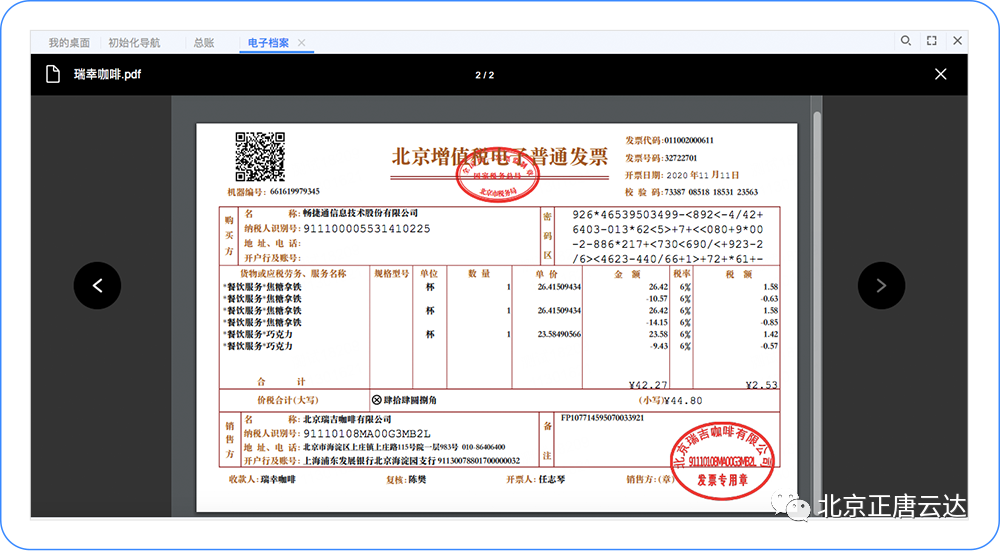Click the PDF document file icon
Image resolution: width=1000 pixels, height=551 pixels.
53,74
